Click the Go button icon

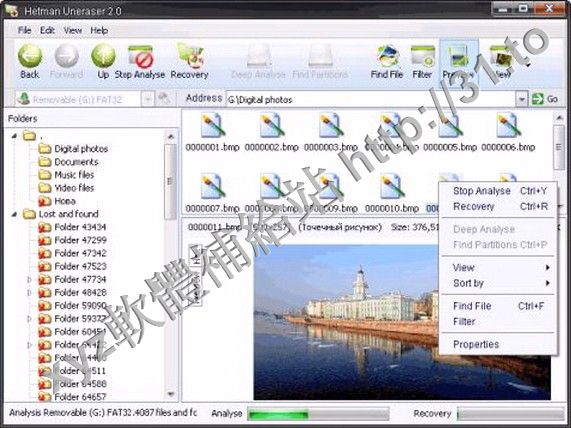[537, 99]
